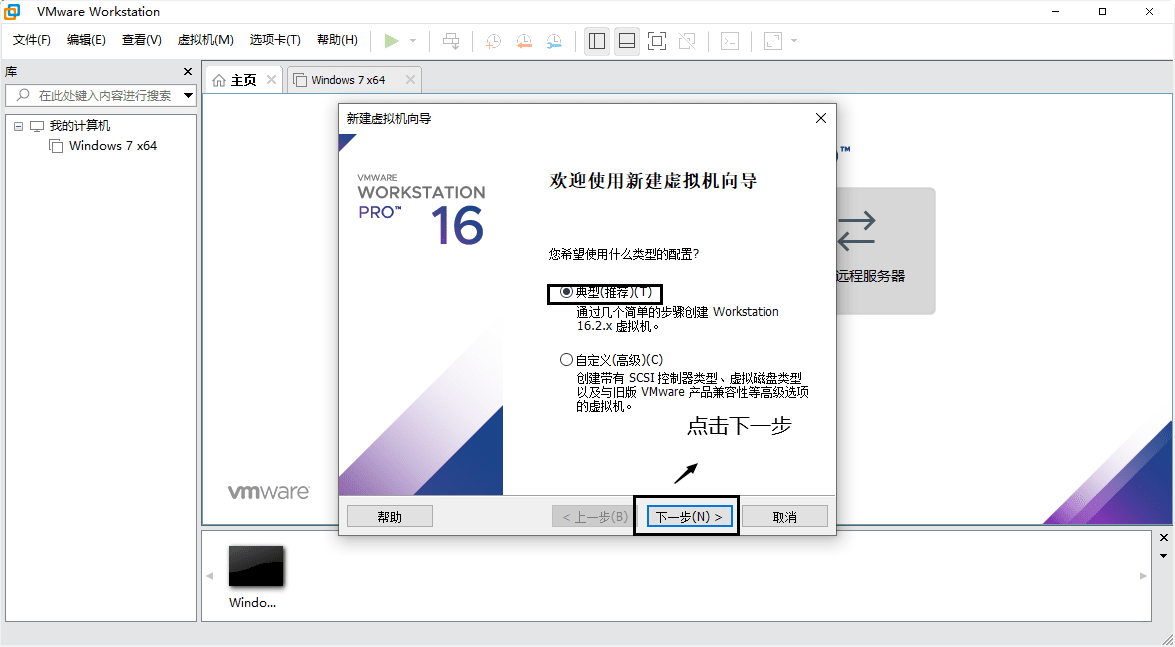Screen dimensions: 1175x647
Task: Close the 库 library panel
Action: point(188,72)
